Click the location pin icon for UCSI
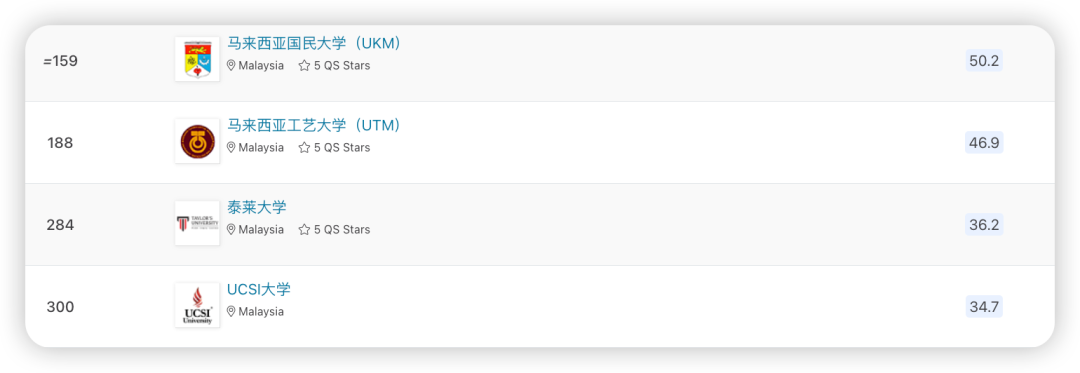Viewport: 1080px width, 373px height. click(x=231, y=311)
